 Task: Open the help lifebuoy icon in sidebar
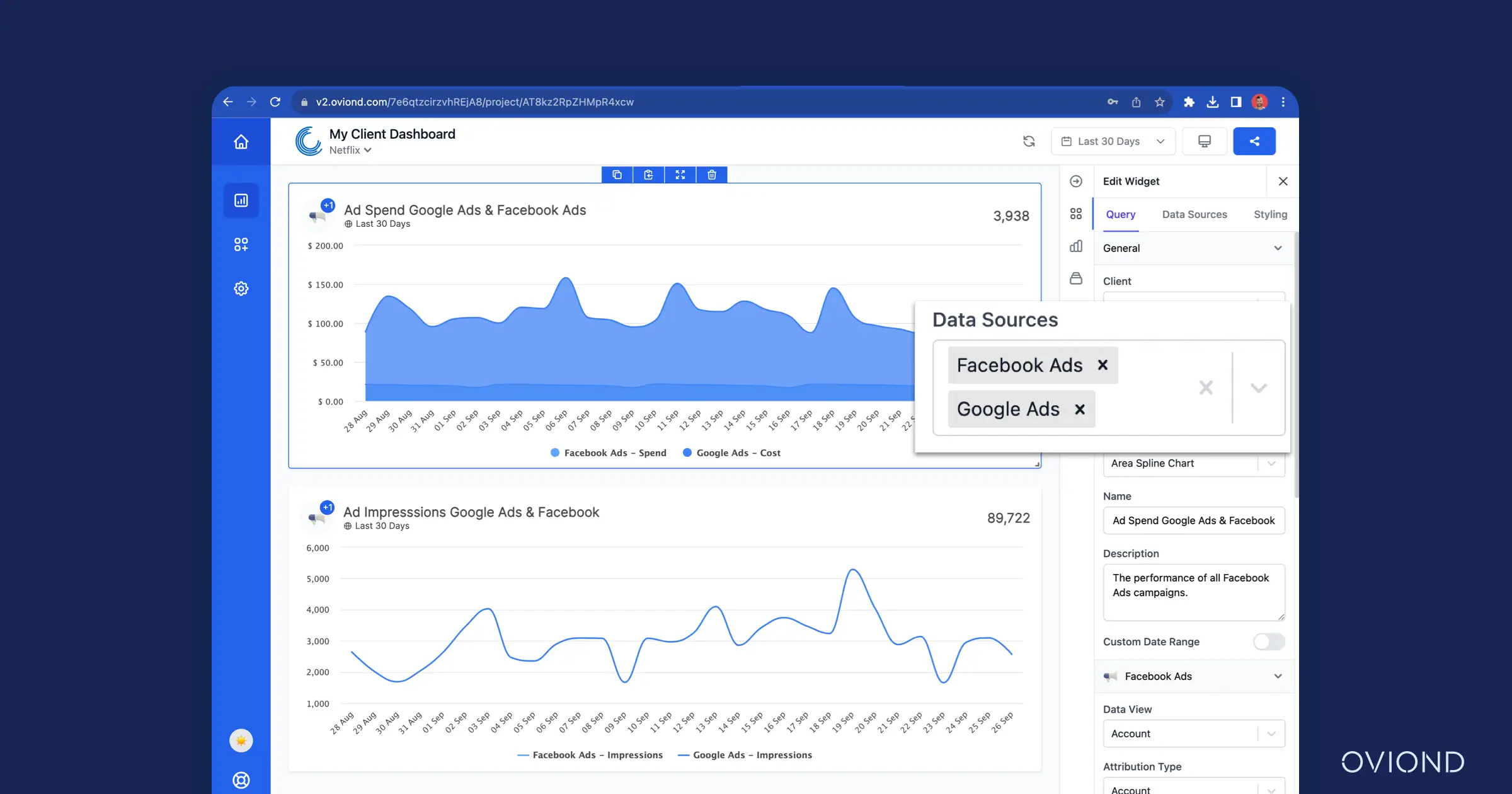(x=241, y=780)
